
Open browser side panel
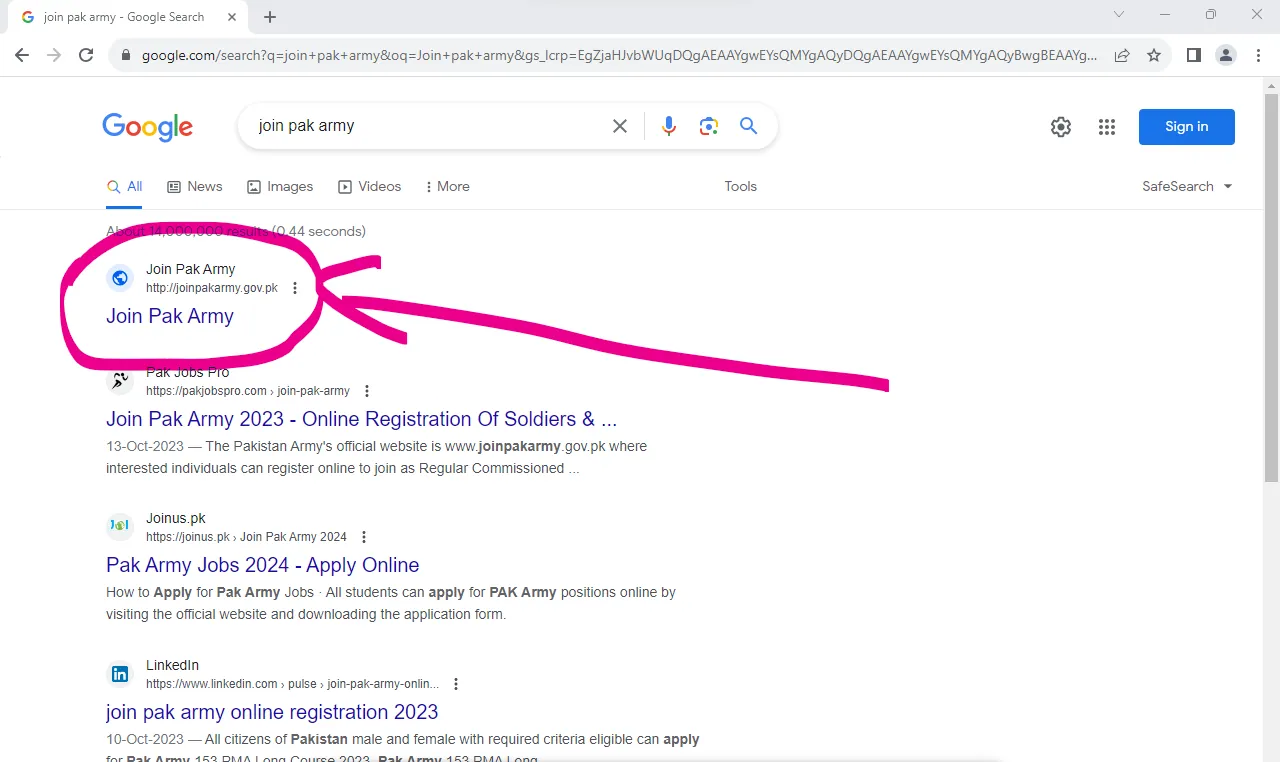[x=1194, y=55]
